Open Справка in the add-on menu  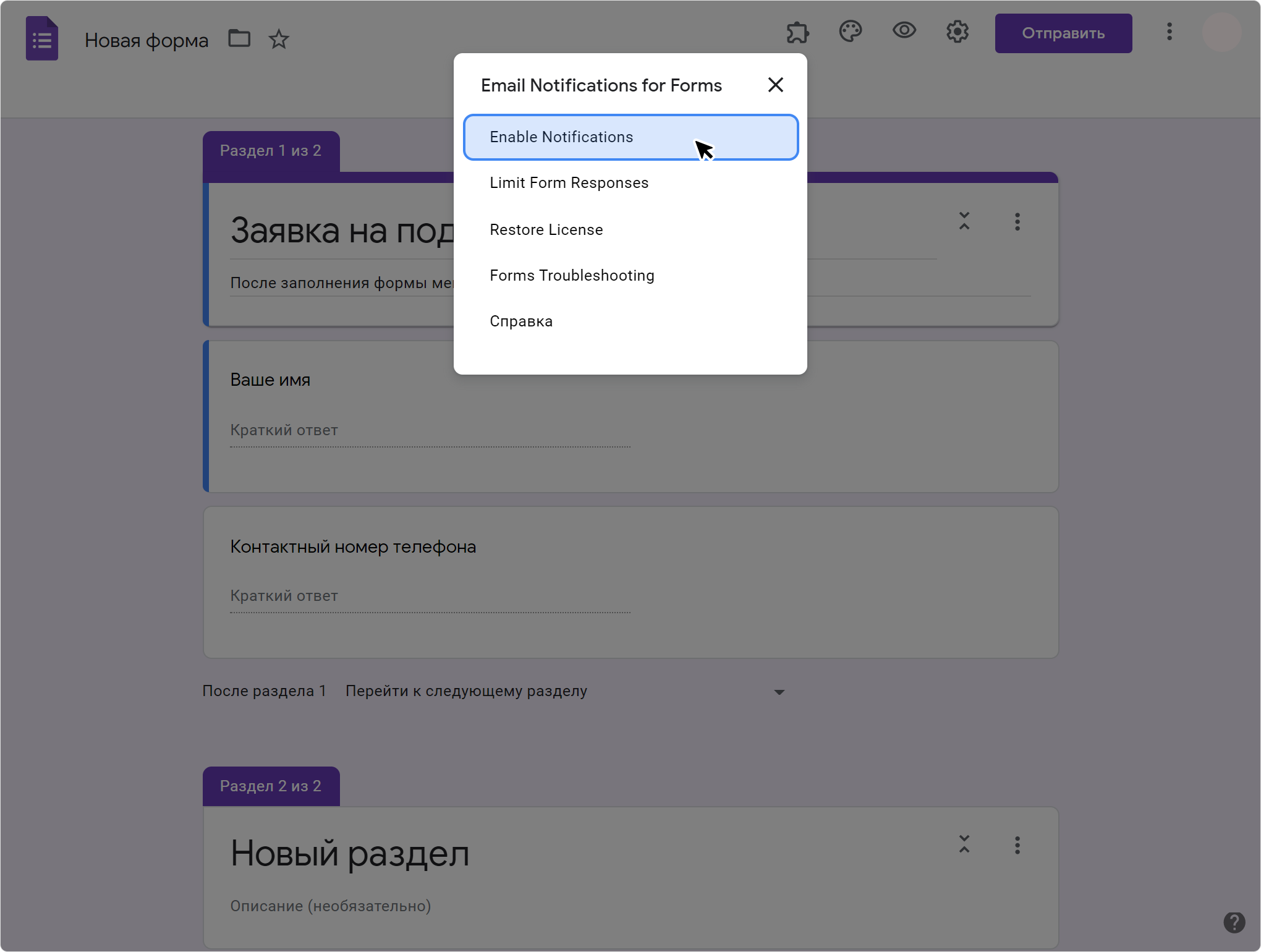[x=520, y=321]
